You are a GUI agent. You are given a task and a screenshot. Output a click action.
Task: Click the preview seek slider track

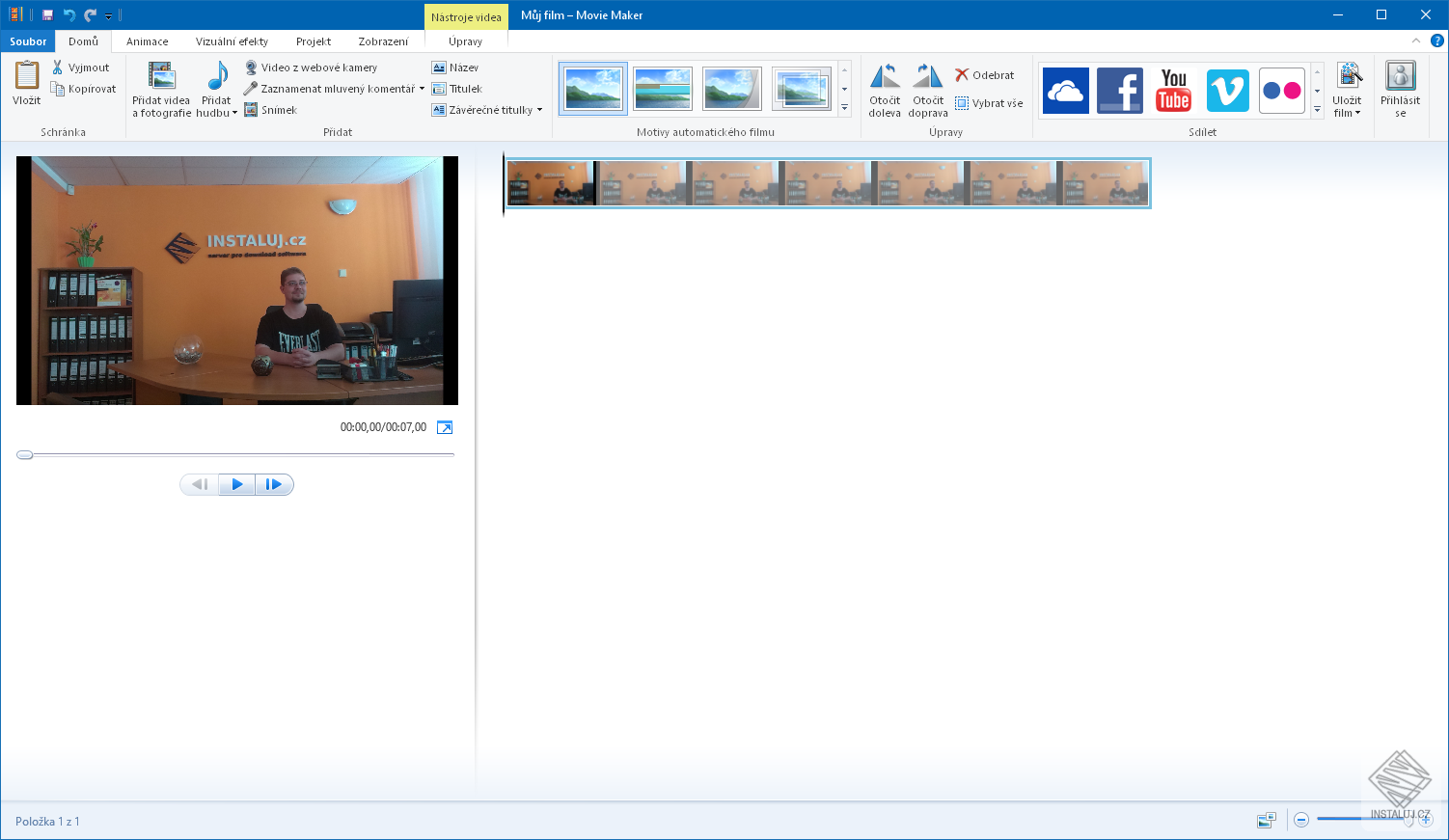(236, 454)
